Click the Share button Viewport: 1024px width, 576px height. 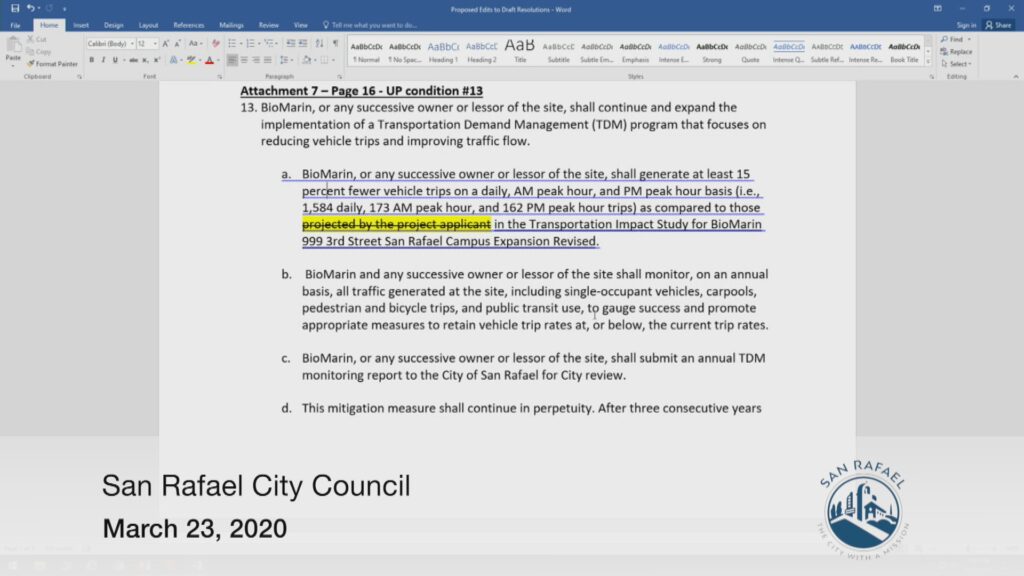999,25
